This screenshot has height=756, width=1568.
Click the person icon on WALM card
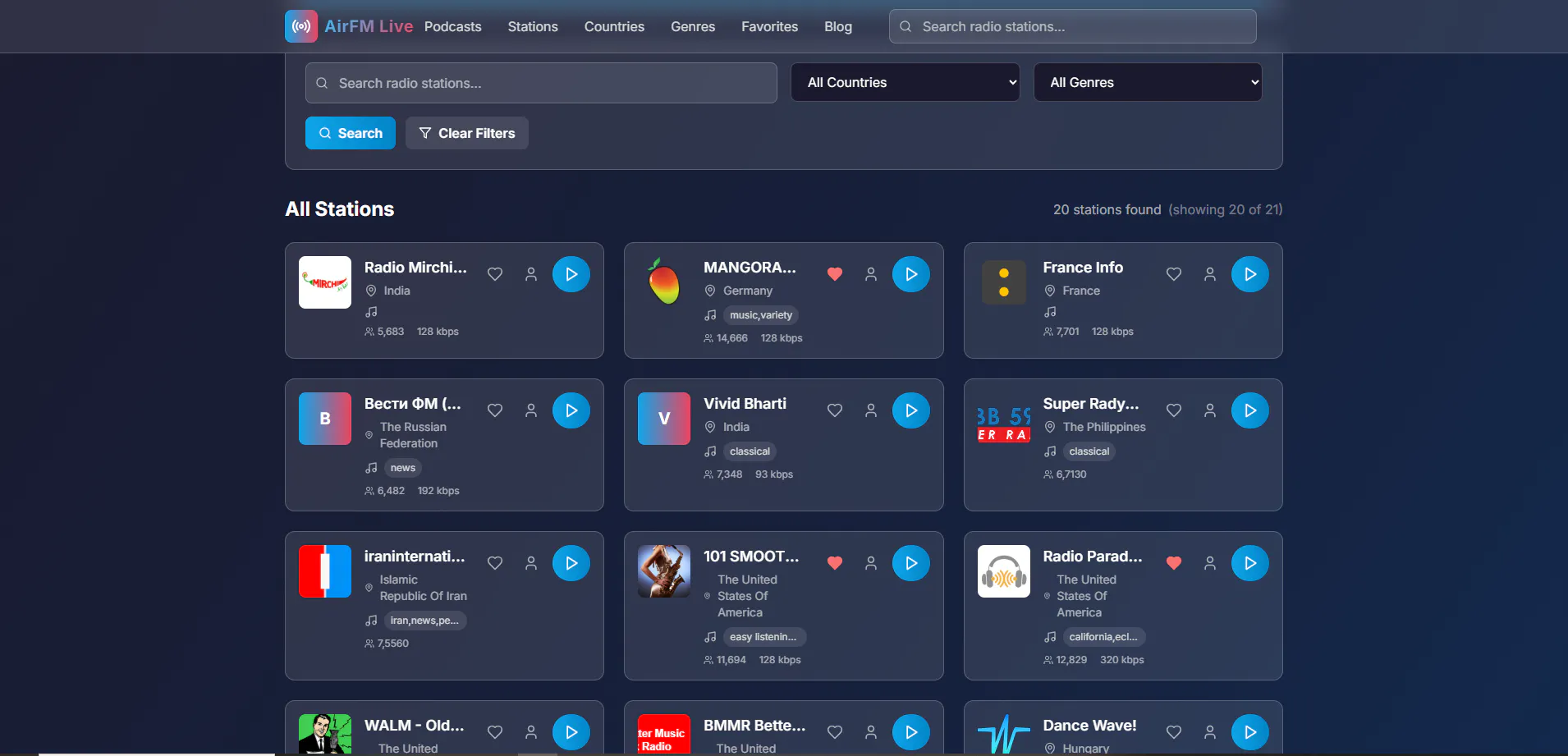[531, 732]
